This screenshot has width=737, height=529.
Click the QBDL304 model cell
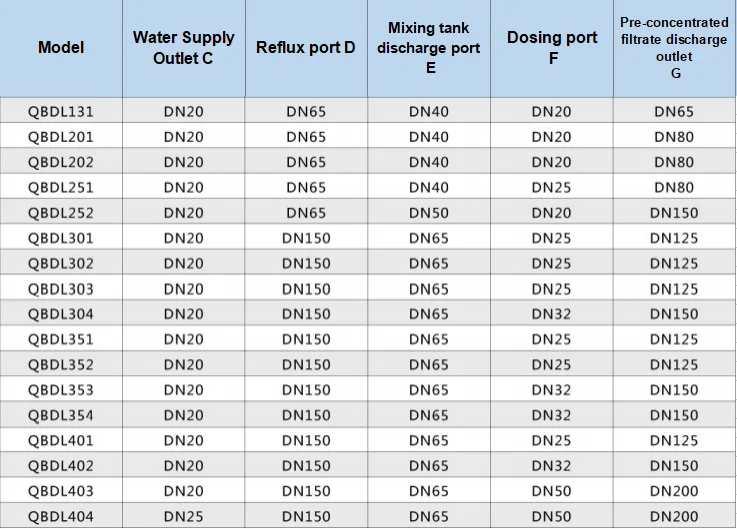(x=61, y=314)
